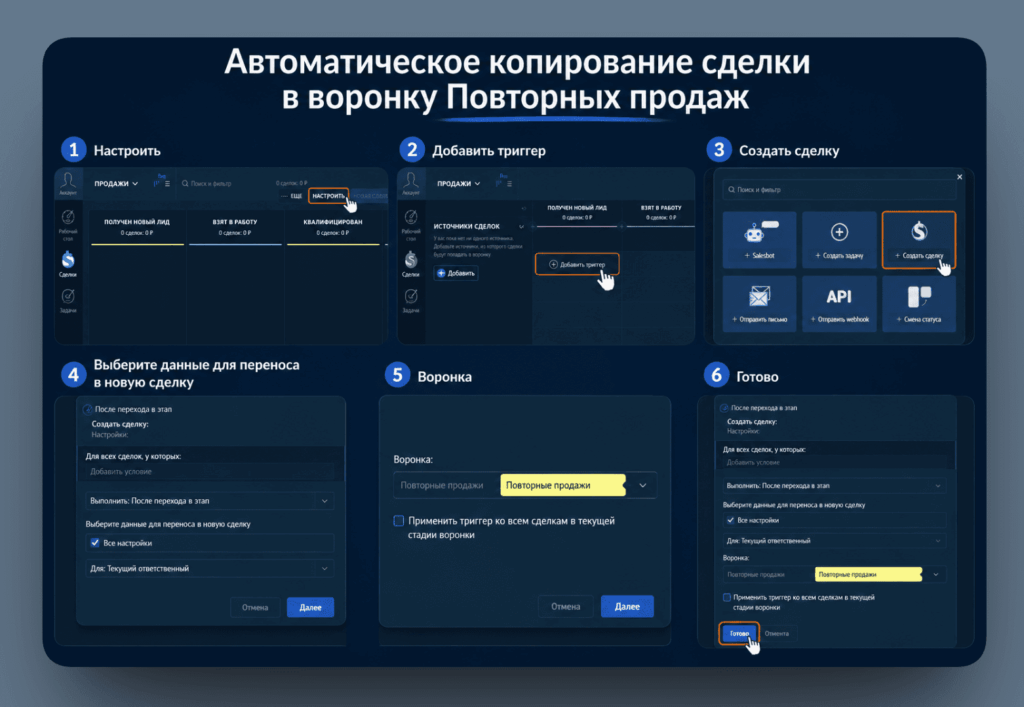Choose the Создать задачу plus tile

tap(839, 240)
